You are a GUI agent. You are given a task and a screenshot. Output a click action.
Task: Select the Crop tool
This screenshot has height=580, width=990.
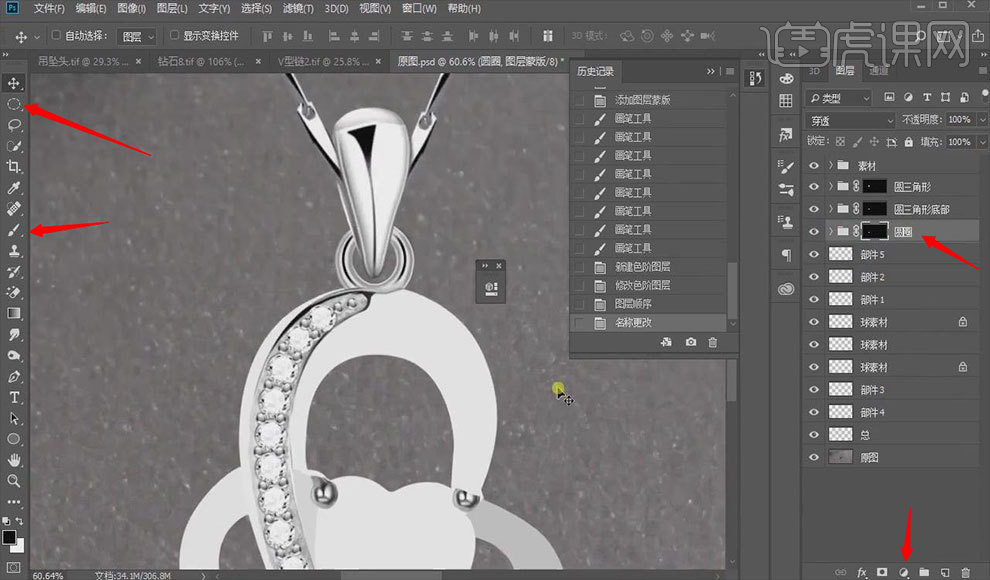click(14, 167)
